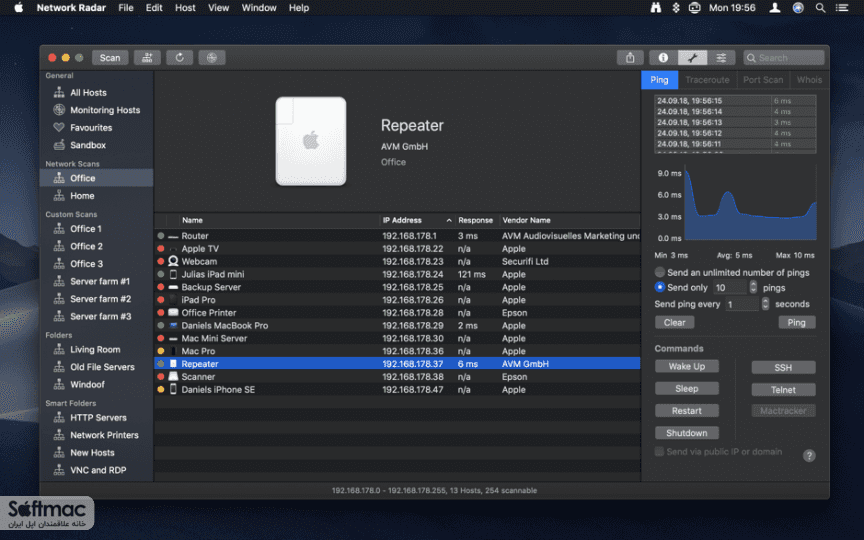864x540 pixels.
Task: Switch to the Port Scan tab
Action: click(x=763, y=80)
